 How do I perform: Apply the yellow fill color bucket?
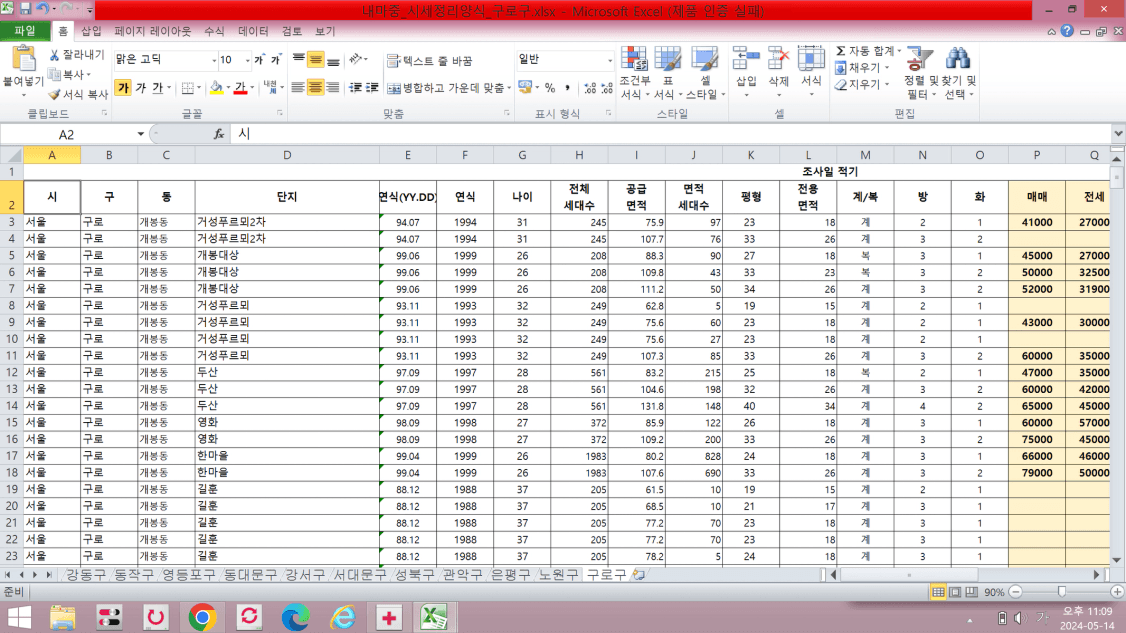tap(216, 88)
